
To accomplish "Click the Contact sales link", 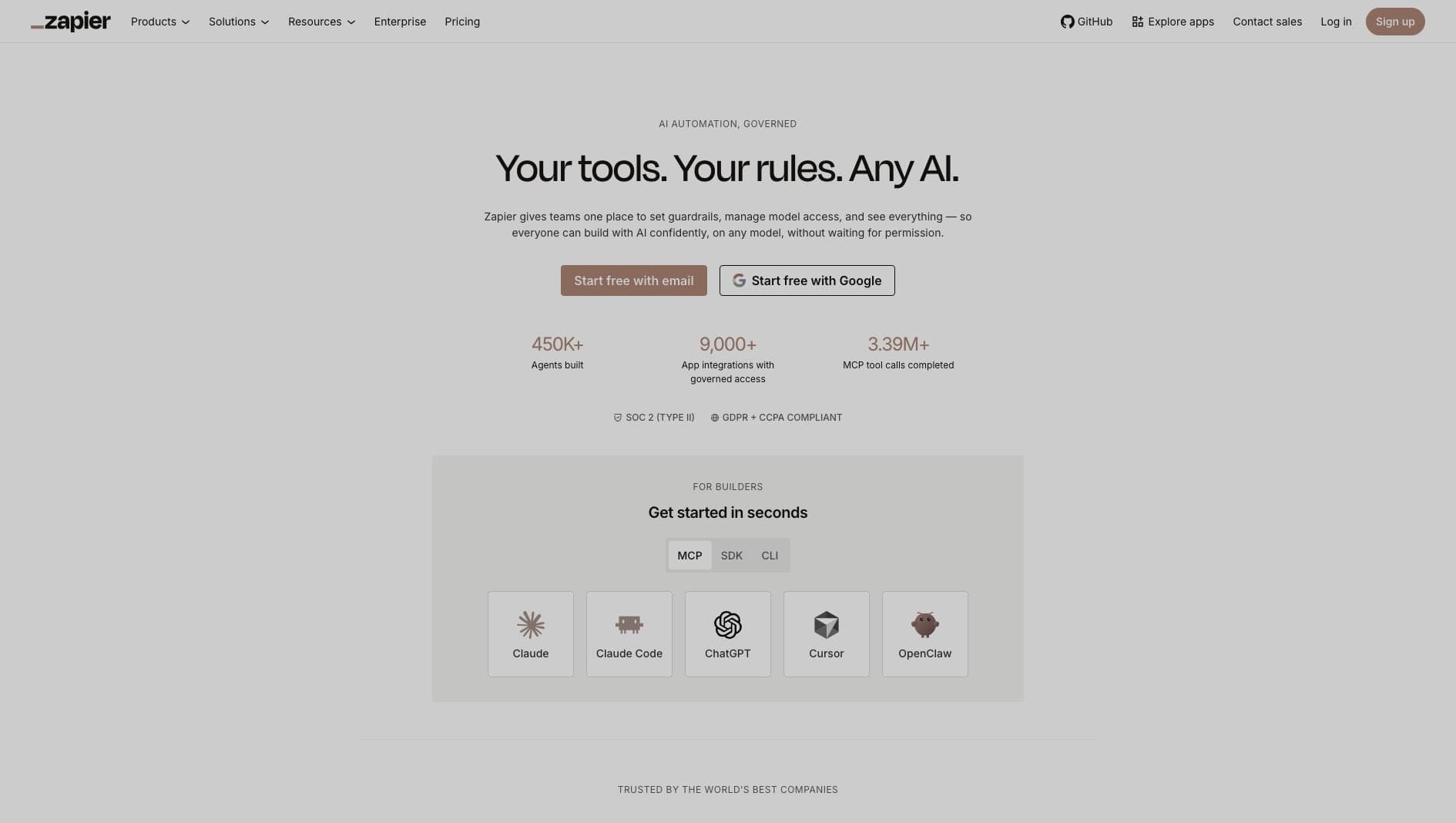I will point(1267,22).
